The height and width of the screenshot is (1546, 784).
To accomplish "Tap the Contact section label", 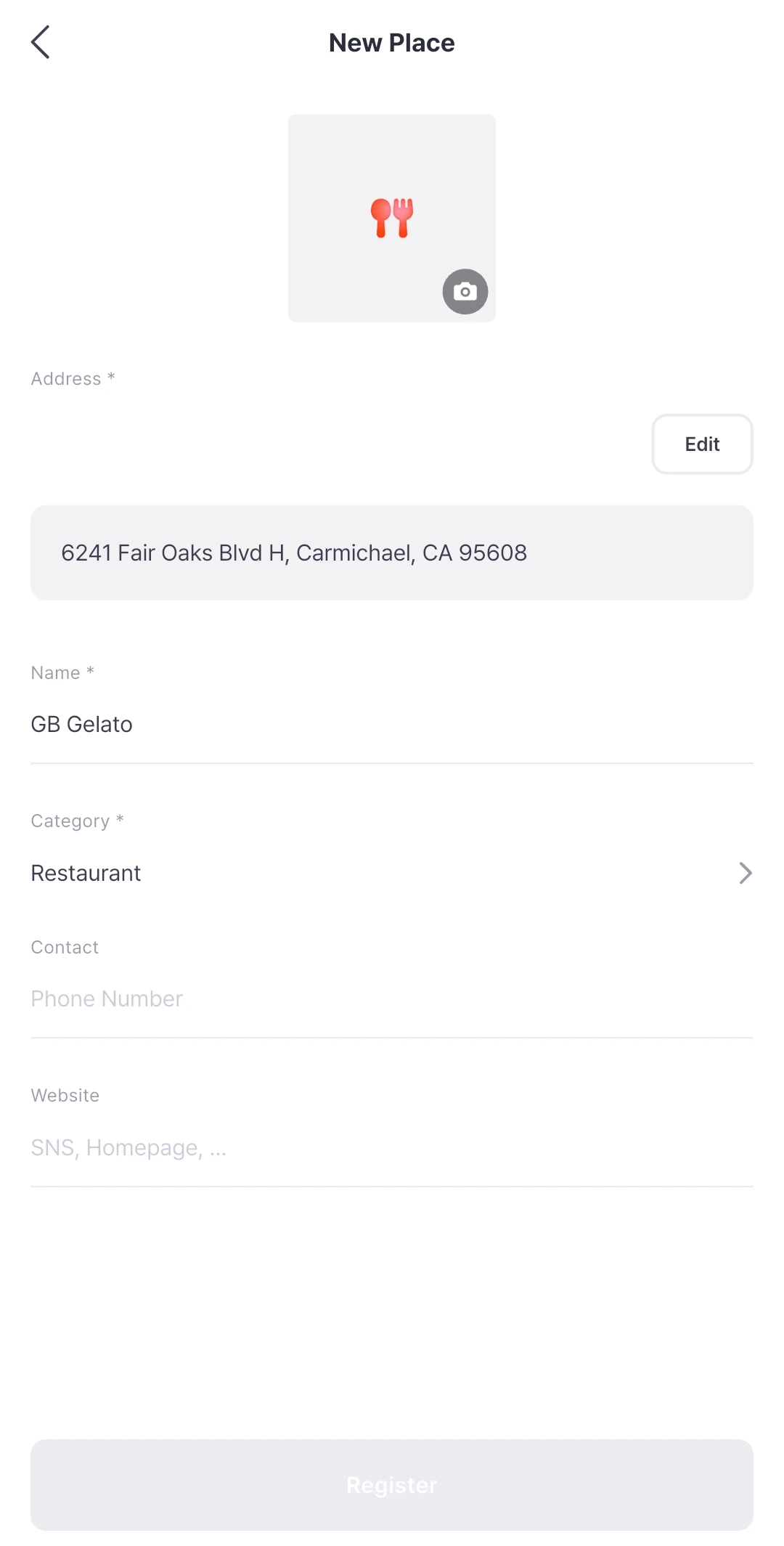I will 65,948.
